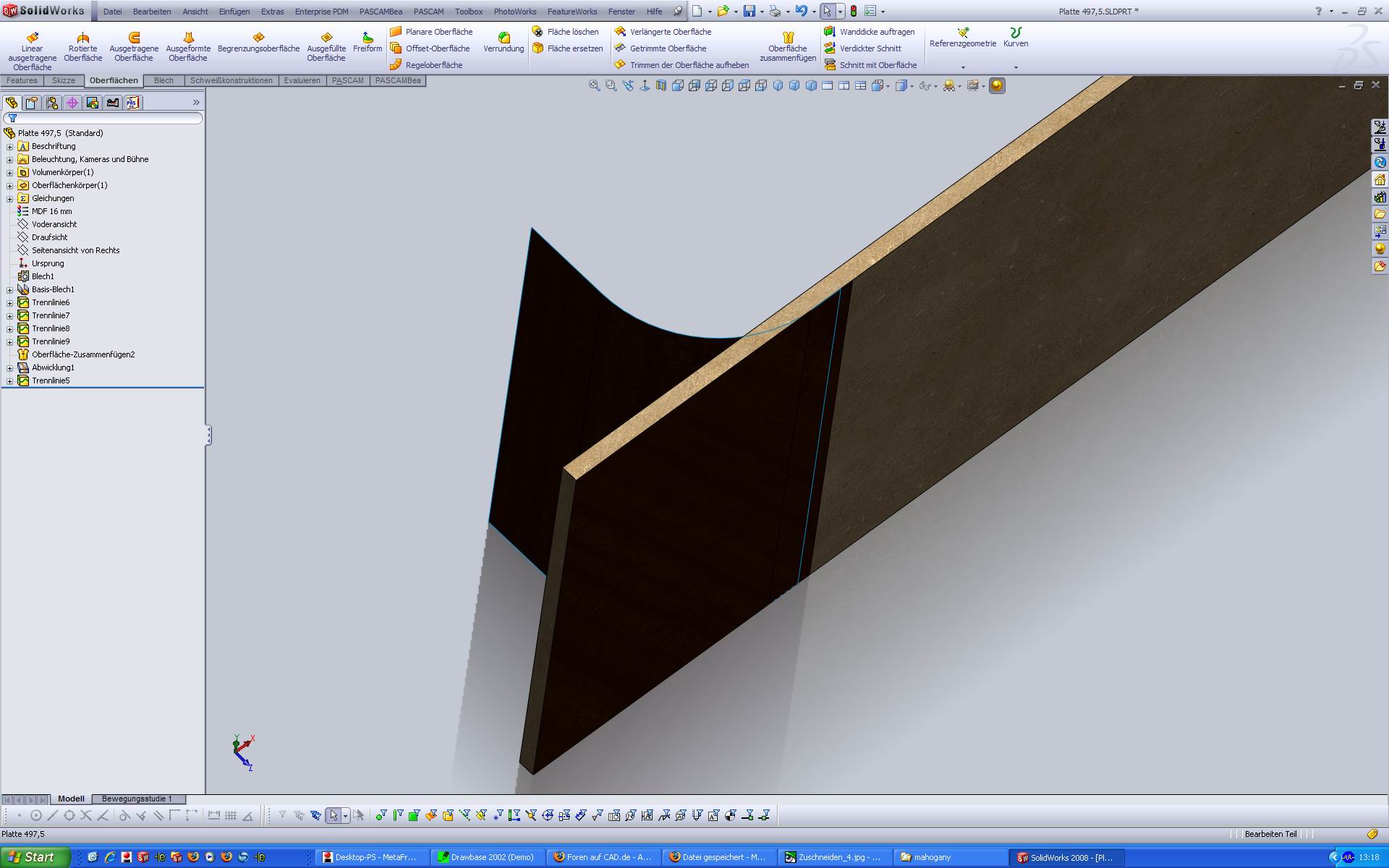Switch to the Blech tab
1389x868 pixels.
tap(163, 80)
